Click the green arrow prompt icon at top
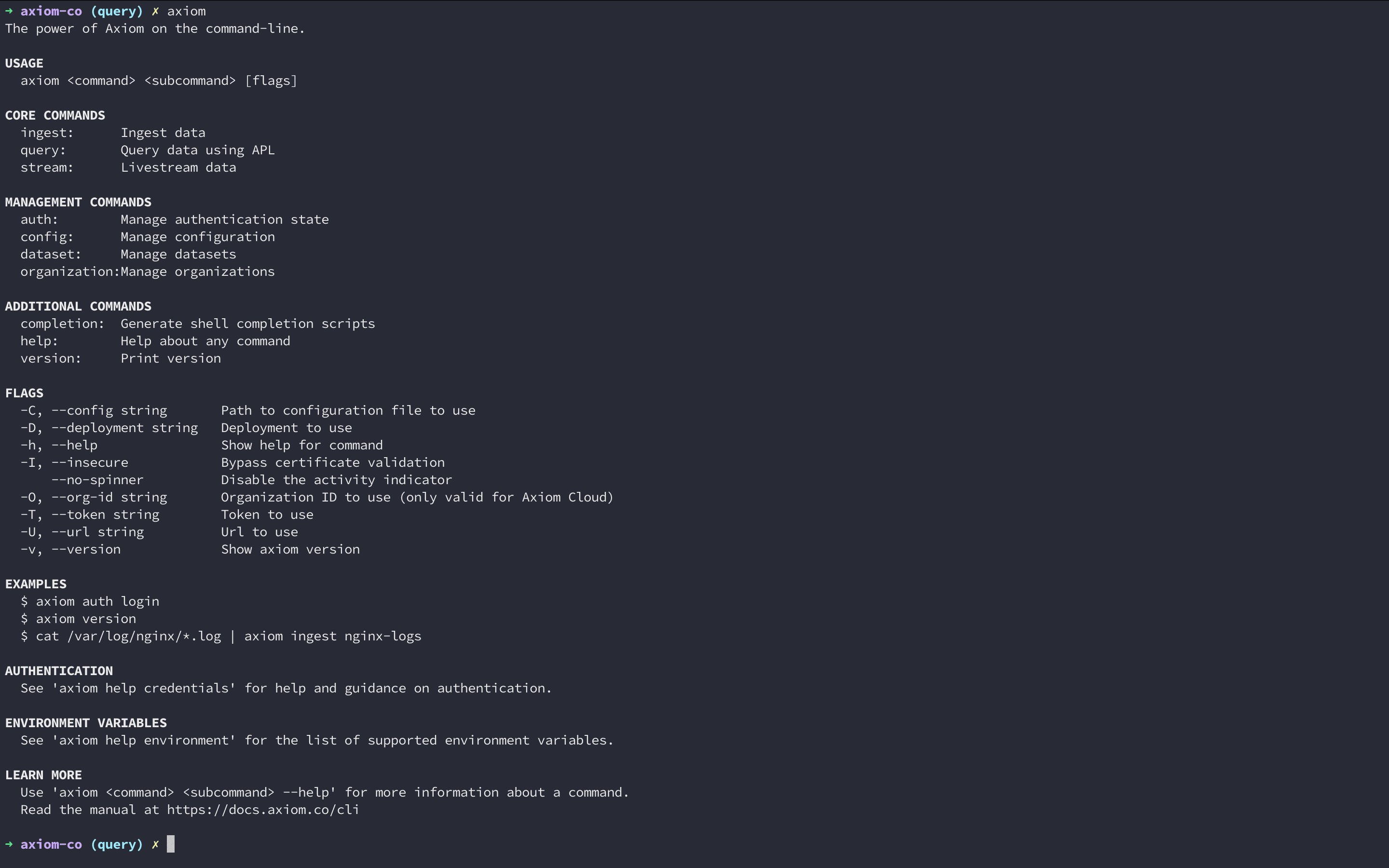This screenshot has height=868, width=1389. 9,12
